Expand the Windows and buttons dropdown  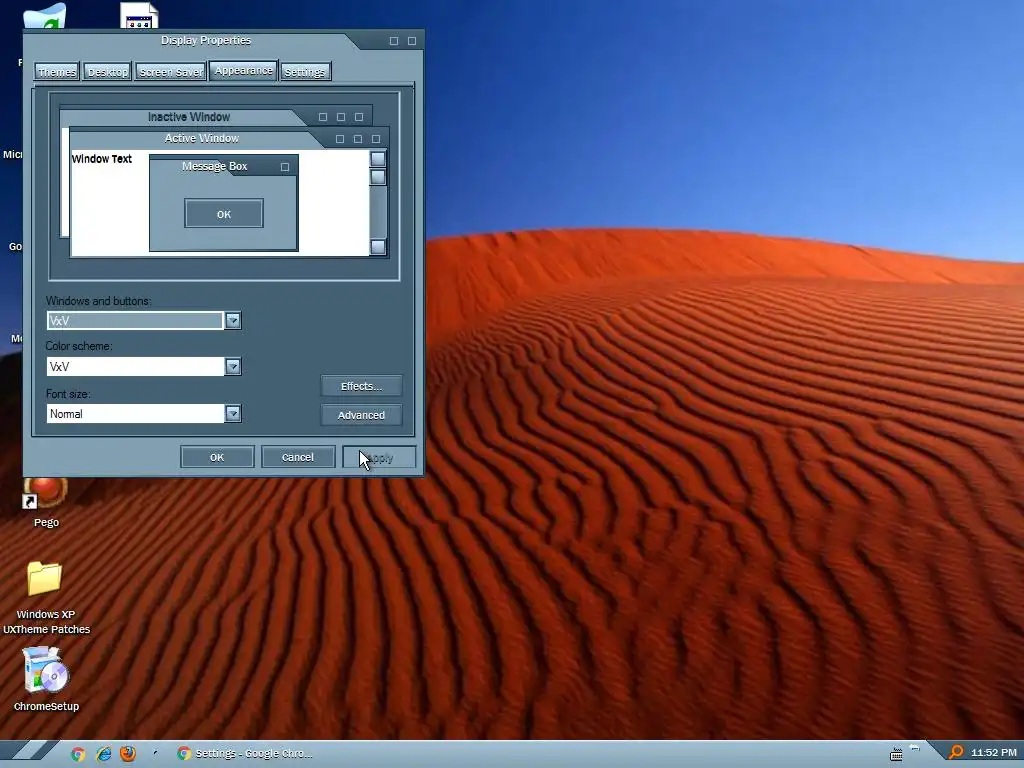233,321
